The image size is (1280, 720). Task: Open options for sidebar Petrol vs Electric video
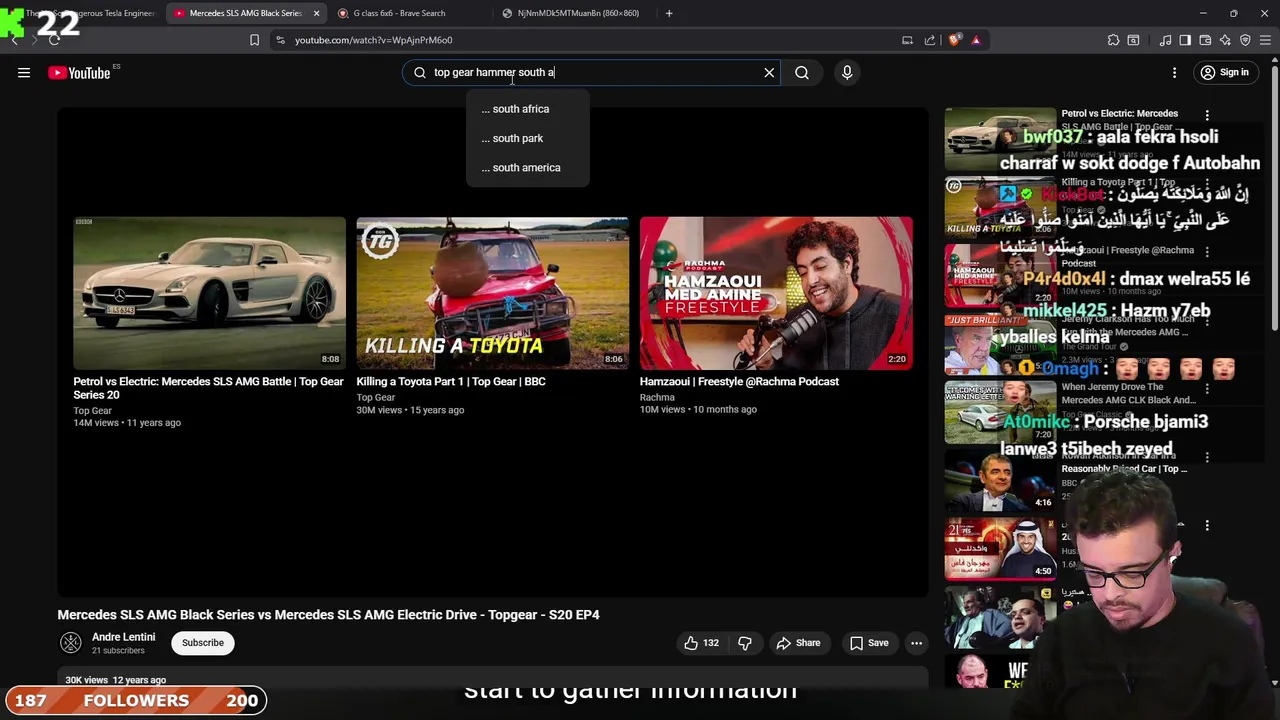point(1207,116)
